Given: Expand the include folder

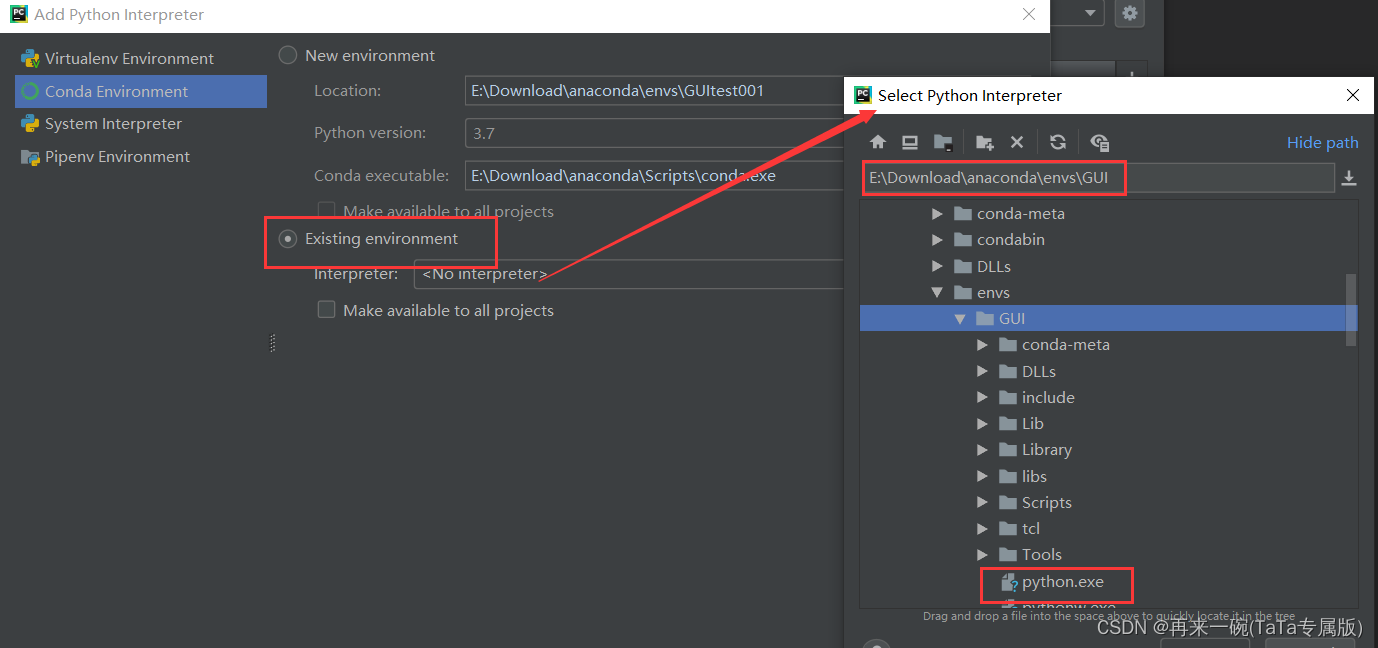Looking at the screenshot, I should [x=982, y=397].
